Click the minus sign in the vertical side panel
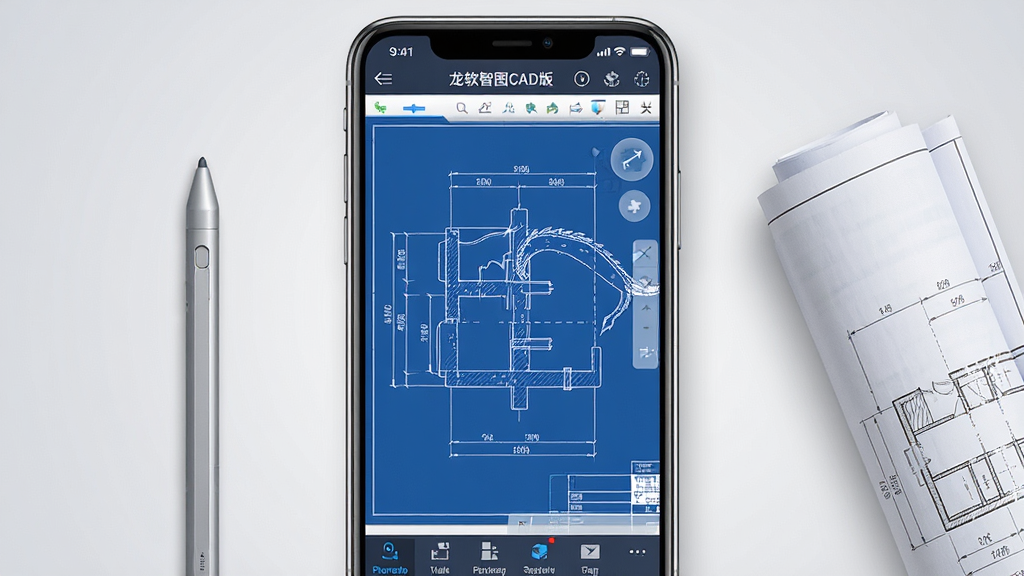Screen dimensions: 1024x576 [x=646, y=328]
